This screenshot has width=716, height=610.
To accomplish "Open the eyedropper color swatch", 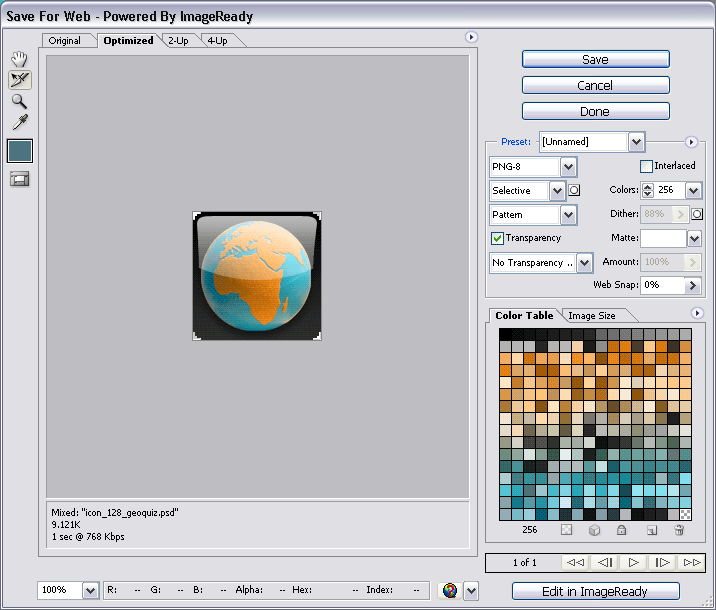I will [20, 151].
